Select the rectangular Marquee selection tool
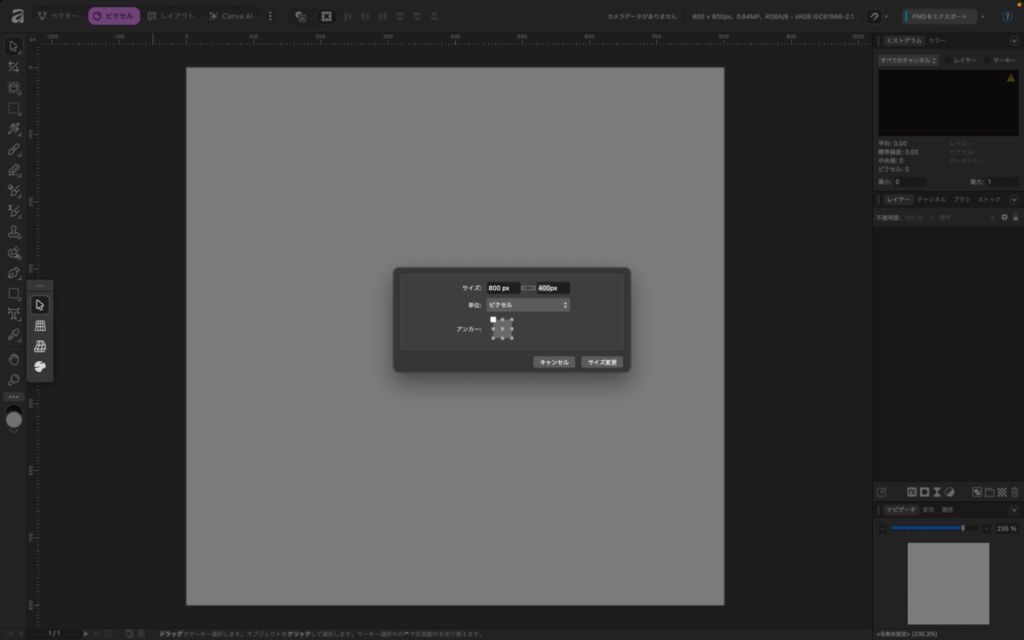Screen dimensions: 1024x640 (14, 109)
